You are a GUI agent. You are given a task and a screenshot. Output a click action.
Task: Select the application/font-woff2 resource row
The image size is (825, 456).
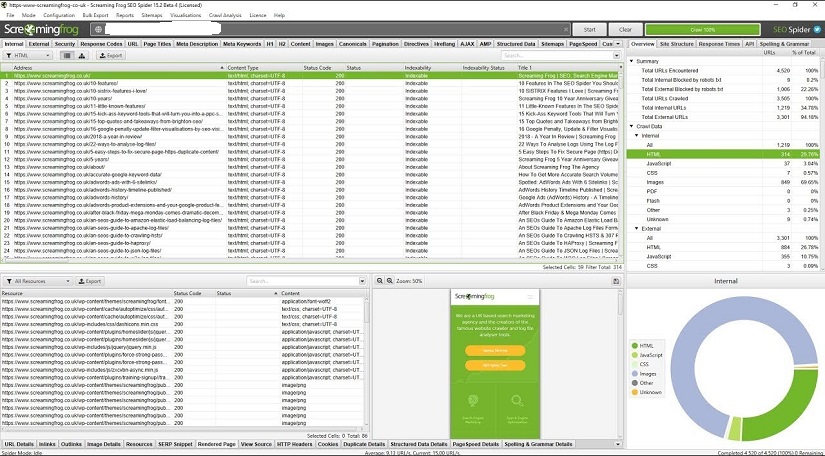(x=183, y=302)
